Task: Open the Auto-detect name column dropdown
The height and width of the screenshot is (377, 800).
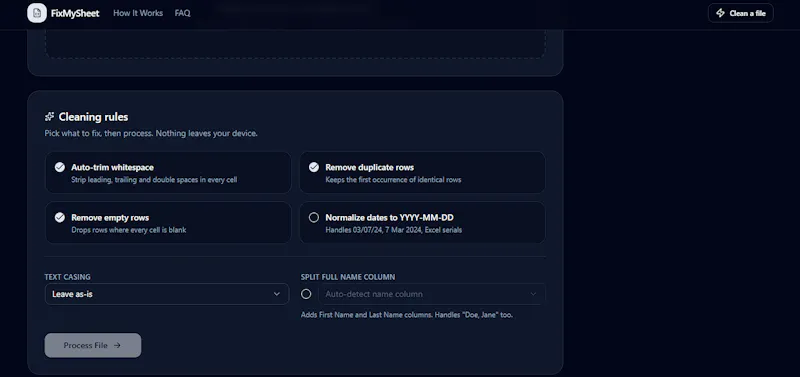Action: tap(432, 294)
